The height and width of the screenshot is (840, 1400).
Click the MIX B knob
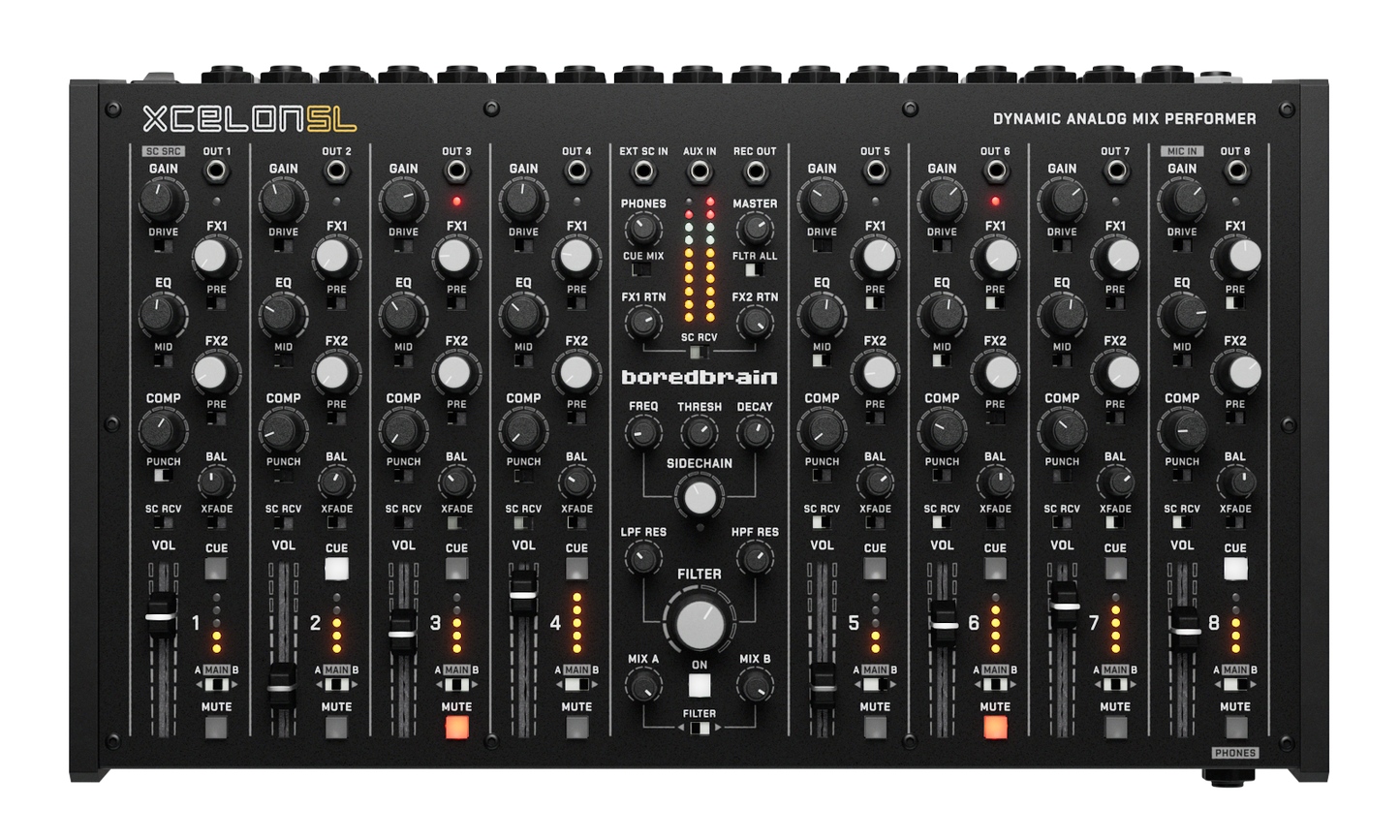[x=755, y=686]
